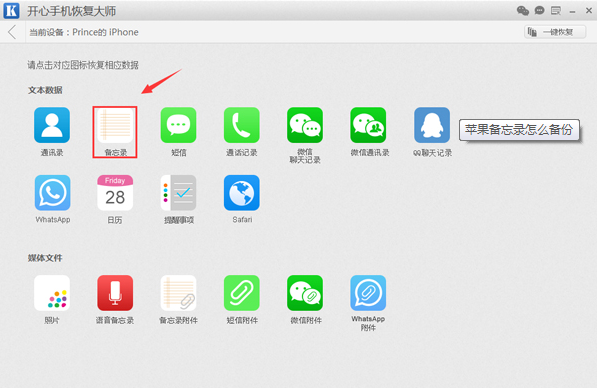Open the QQ聊天记录 penguin icon

tap(432, 125)
